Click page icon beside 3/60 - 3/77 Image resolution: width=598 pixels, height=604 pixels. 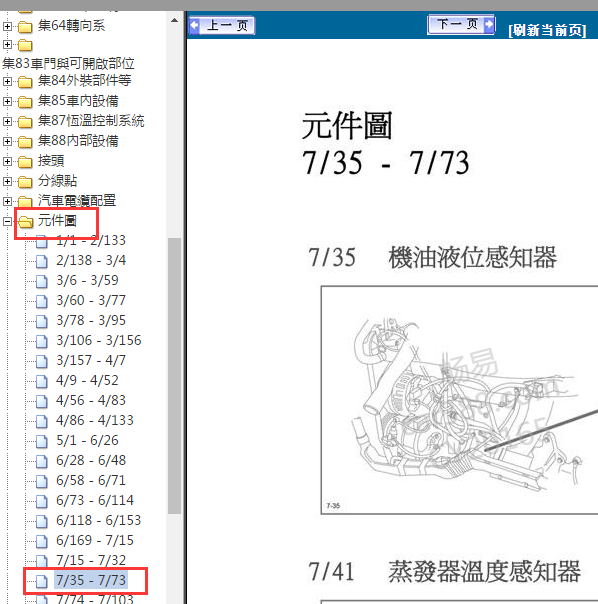click(42, 302)
